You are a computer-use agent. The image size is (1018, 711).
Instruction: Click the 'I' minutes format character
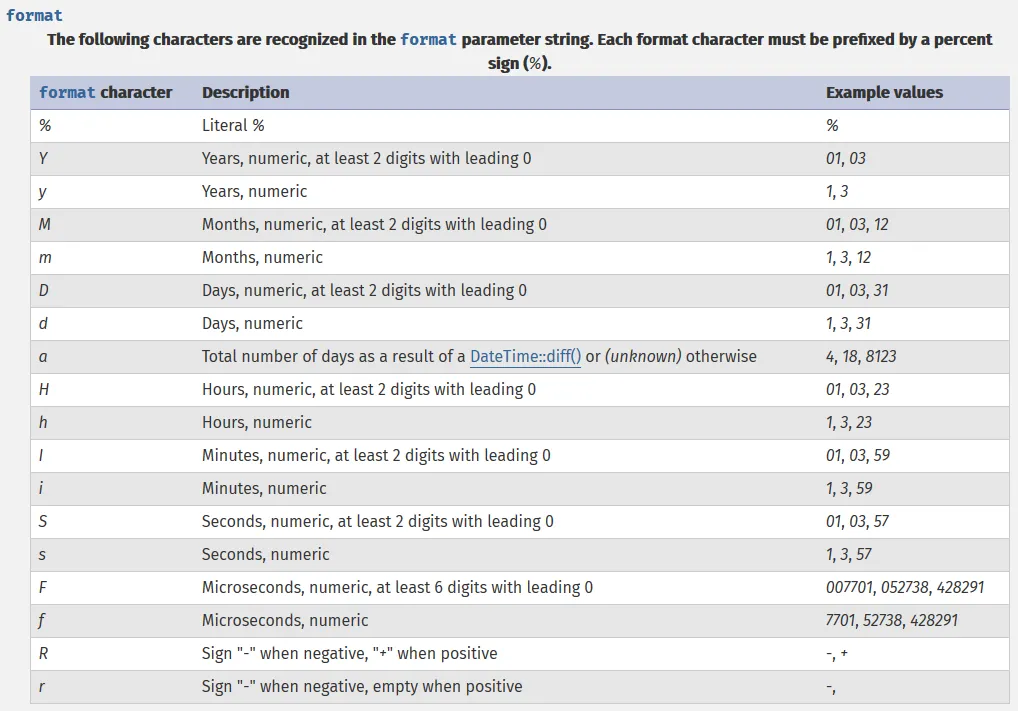(x=41, y=455)
